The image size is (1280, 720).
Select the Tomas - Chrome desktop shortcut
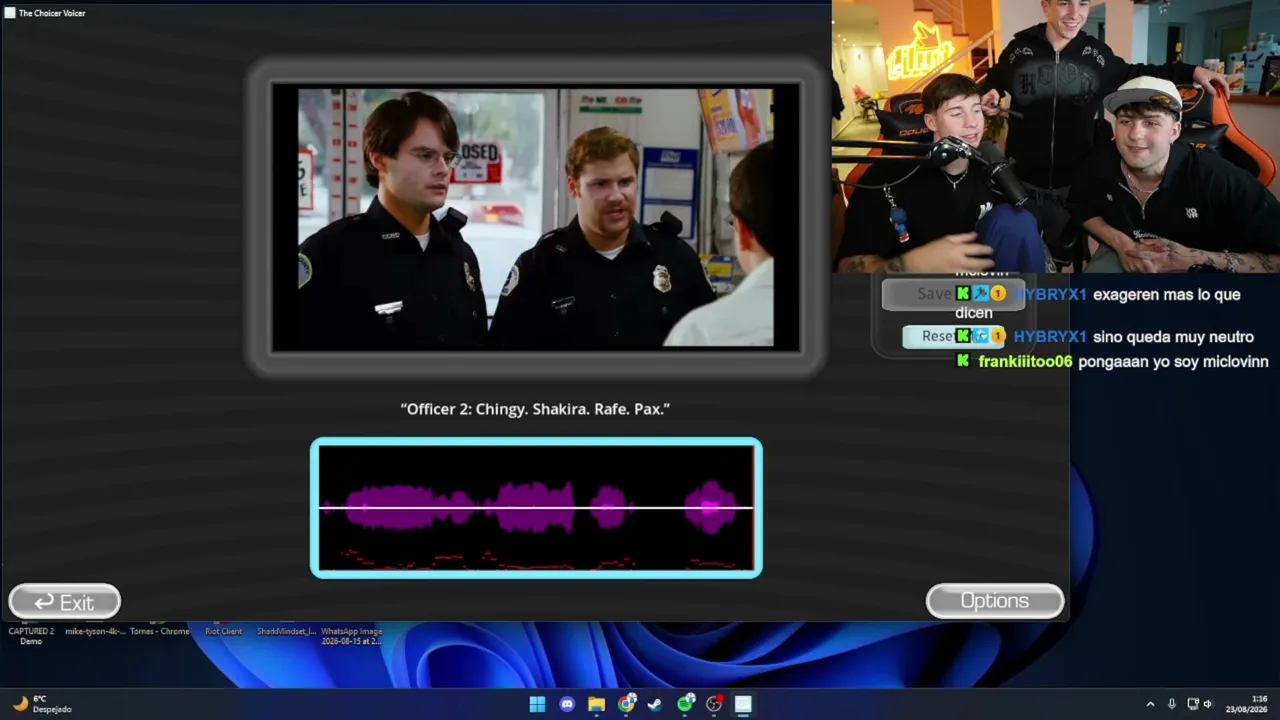point(160,632)
